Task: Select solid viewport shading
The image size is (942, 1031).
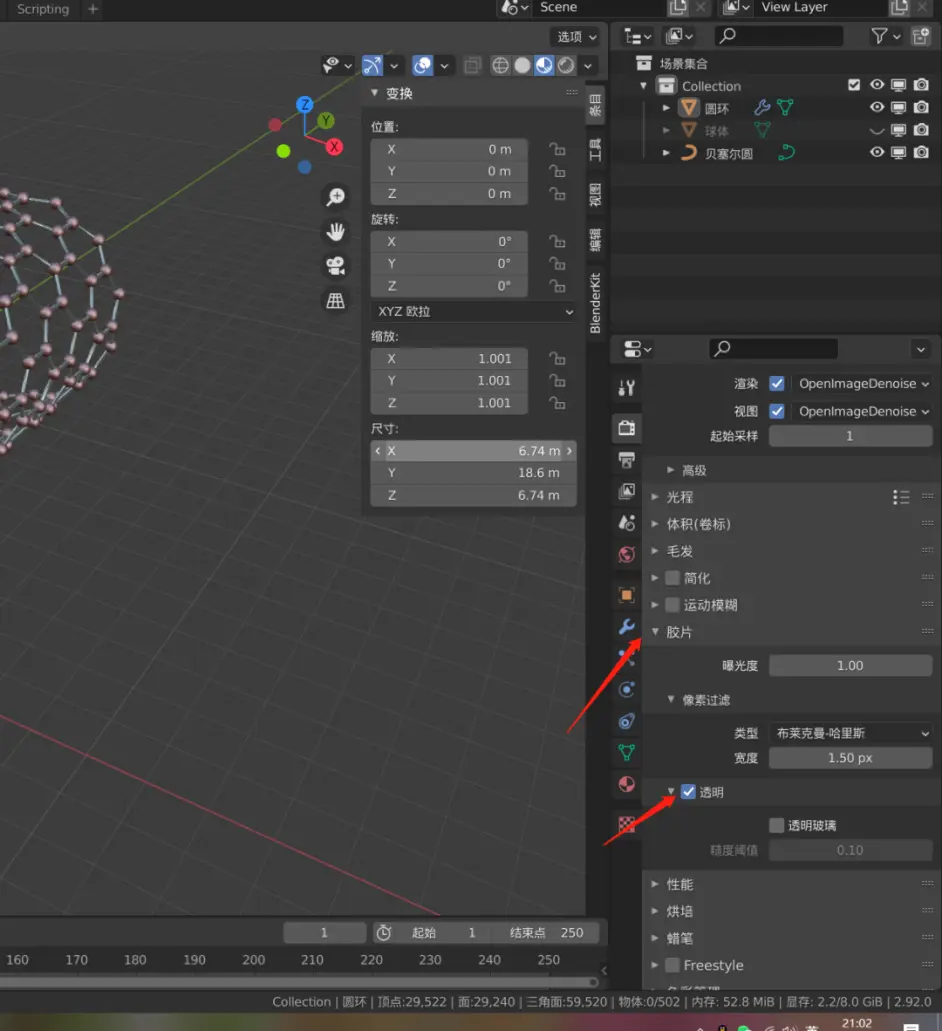Action: pyautogui.click(x=522, y=65)
